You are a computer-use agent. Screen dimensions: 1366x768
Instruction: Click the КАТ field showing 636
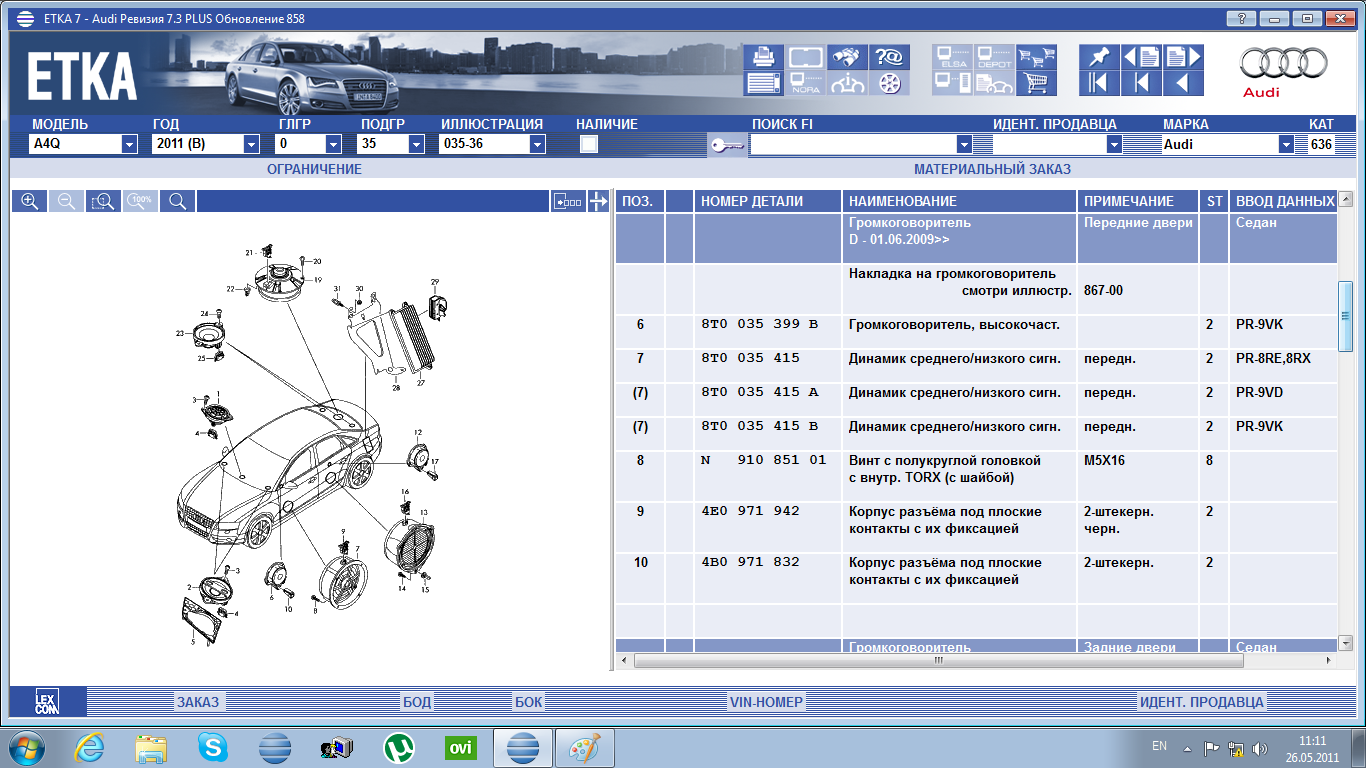pyautogui.click(x=1321, y=144)
